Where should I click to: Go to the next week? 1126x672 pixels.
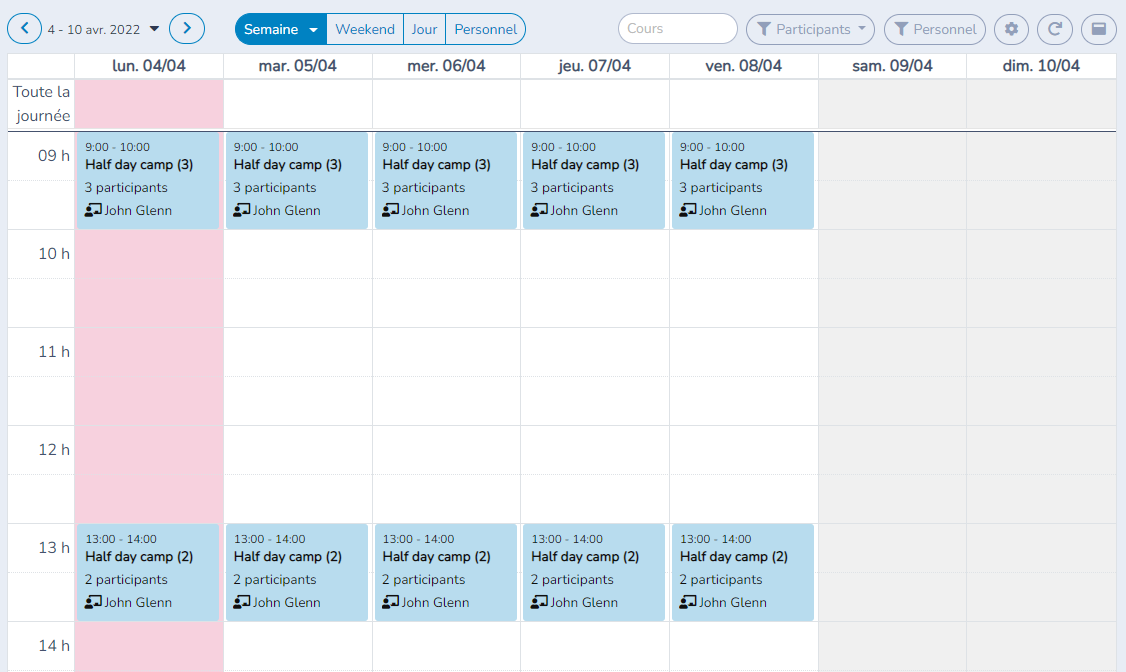point(187,29)
